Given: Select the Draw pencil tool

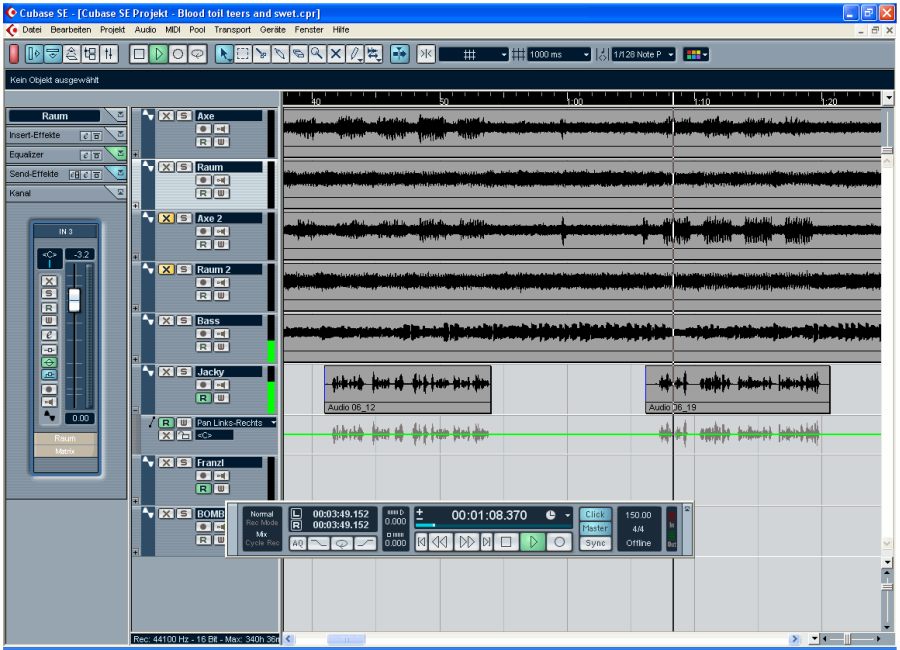Looking at the screenshot, I should click(x=355, y=54).
